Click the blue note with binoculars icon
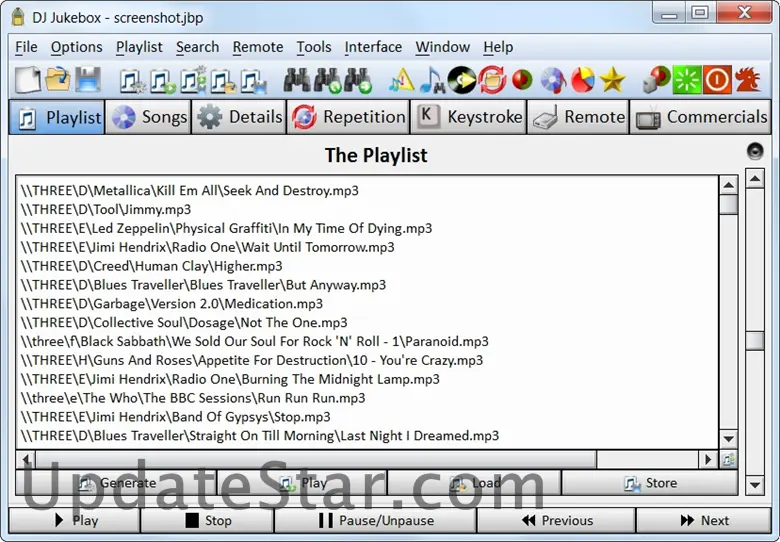This screenshot has height=542, width=780. tap(432, 80)
